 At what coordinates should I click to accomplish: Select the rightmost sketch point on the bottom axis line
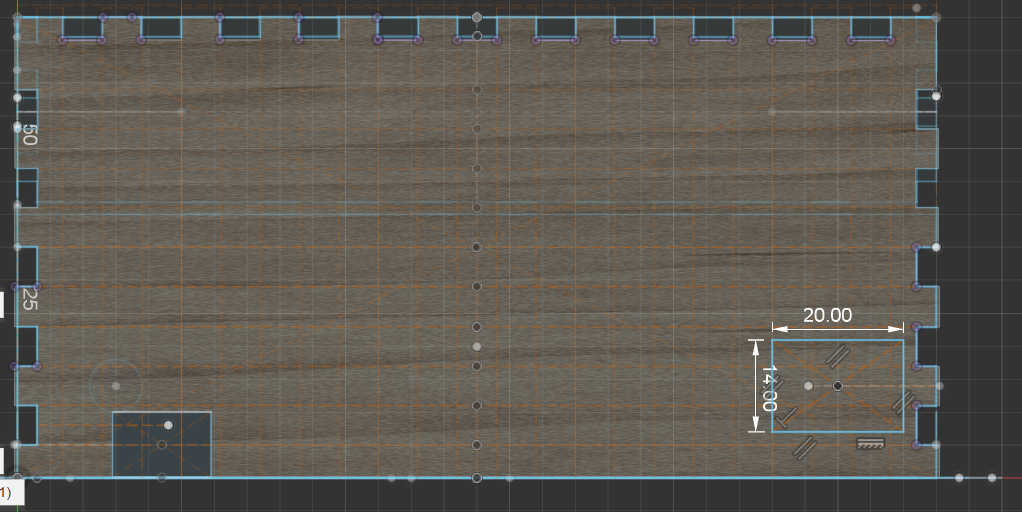992,478
